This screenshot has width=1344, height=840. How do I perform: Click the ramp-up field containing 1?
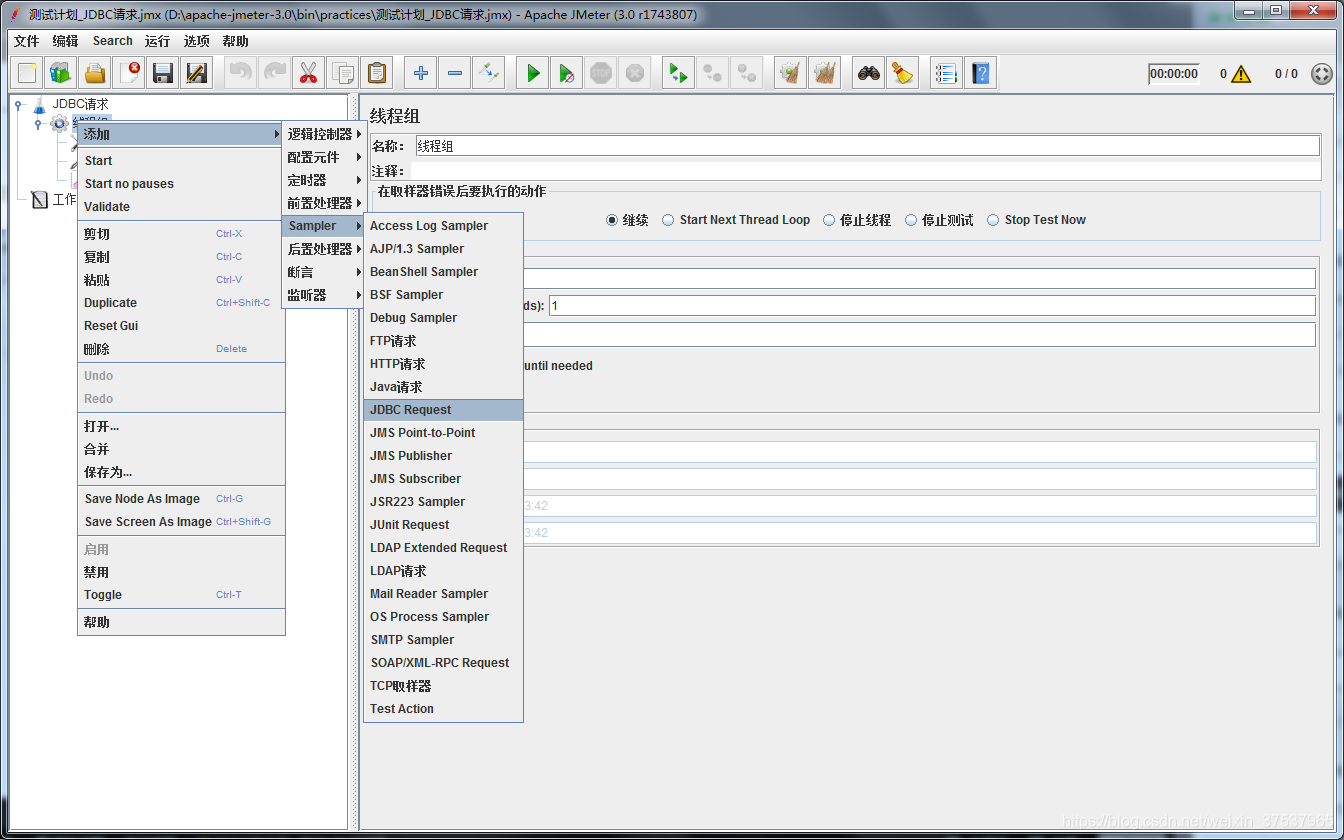931,305
